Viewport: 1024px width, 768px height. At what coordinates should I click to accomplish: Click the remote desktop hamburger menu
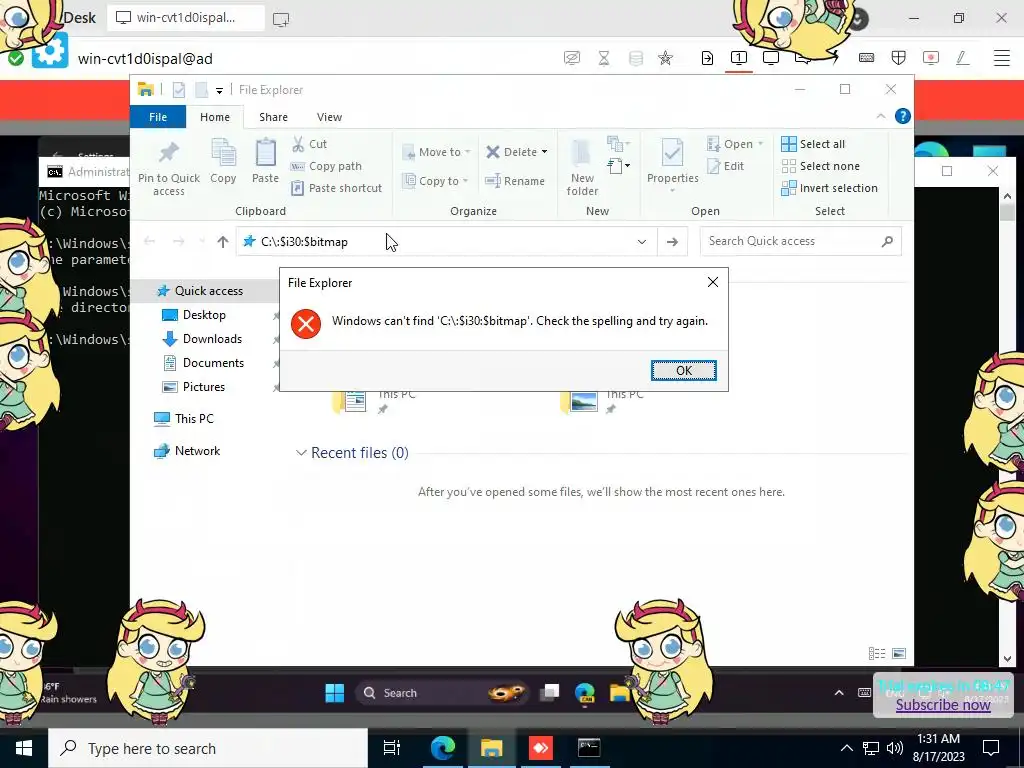coord(1001,58)
